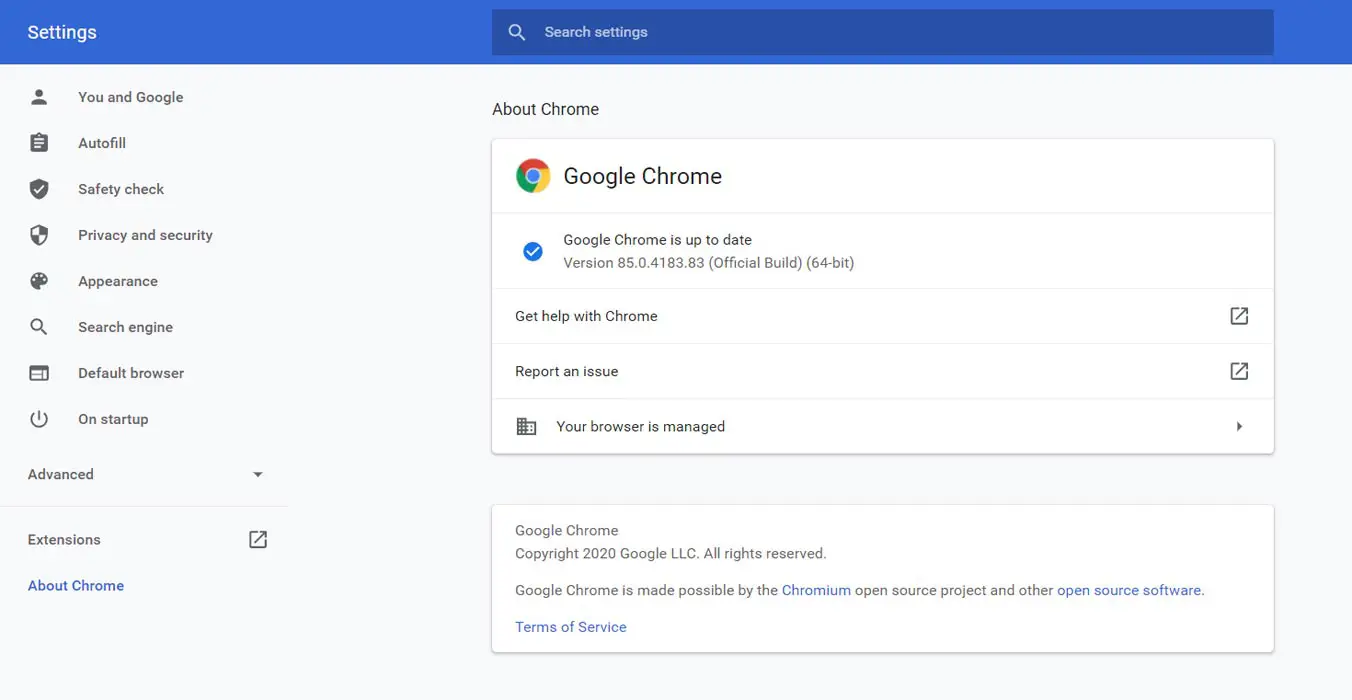
Task: Select About Chrome in the sidebar
Action: coord(76,586)
